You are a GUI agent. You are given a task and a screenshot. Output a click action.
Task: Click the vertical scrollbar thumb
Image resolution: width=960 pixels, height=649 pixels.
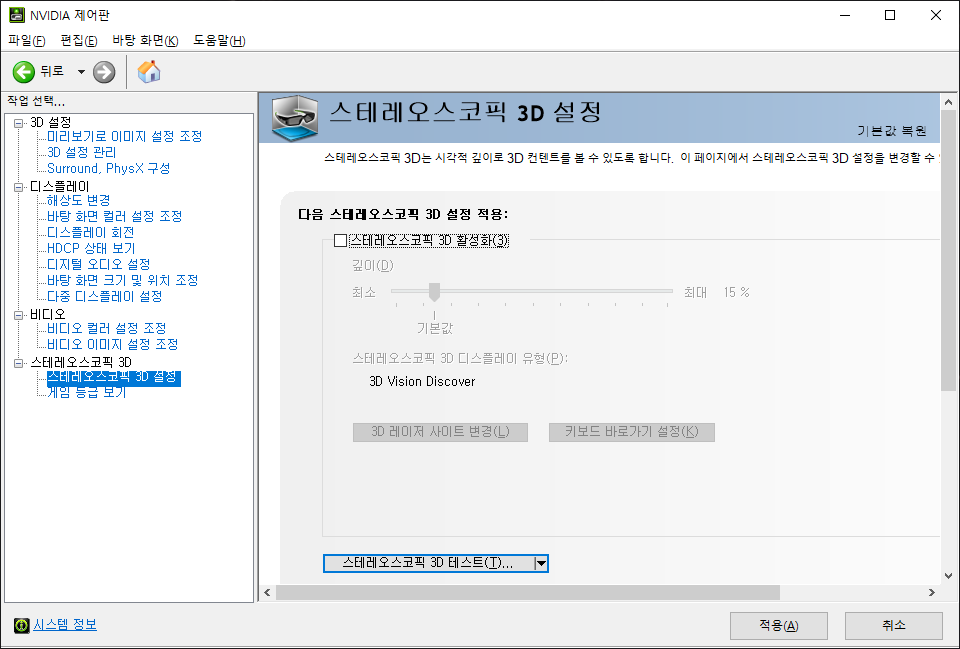[948, 250]
